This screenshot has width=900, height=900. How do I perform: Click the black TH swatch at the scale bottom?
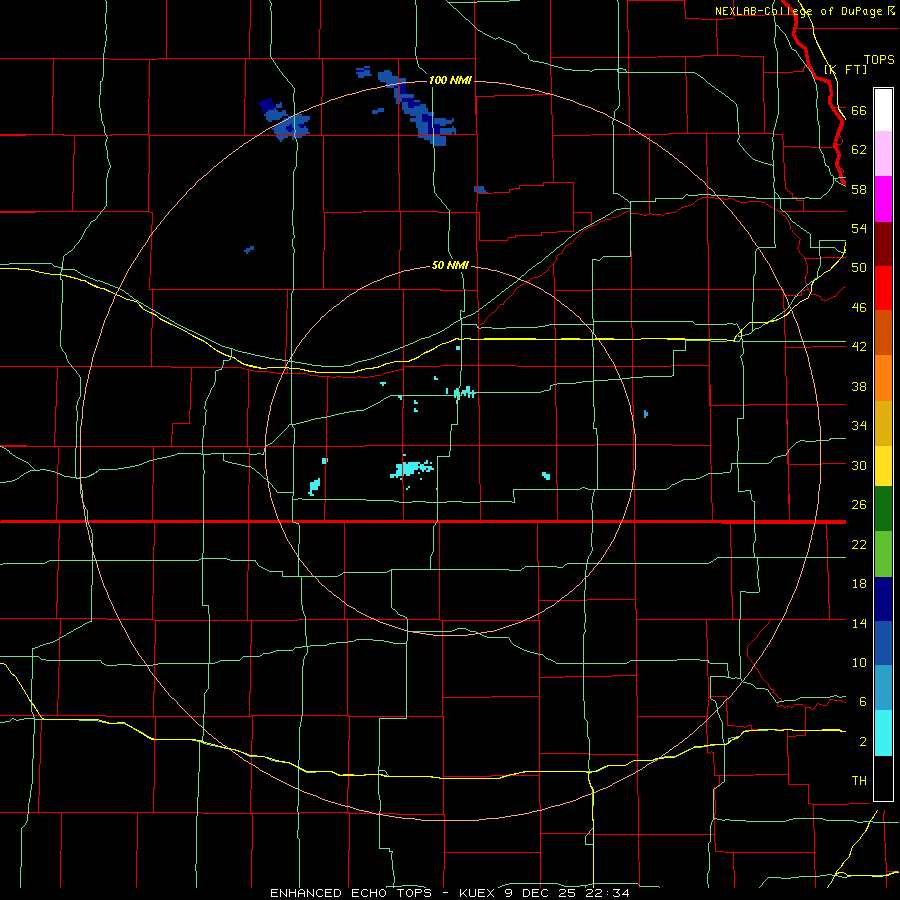point(883,778)
